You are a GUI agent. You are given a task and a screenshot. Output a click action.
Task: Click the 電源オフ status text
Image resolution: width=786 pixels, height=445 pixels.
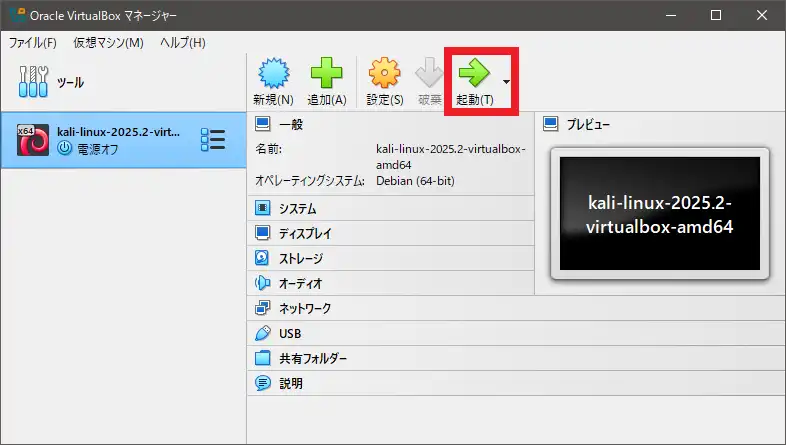tap(98, 149)
